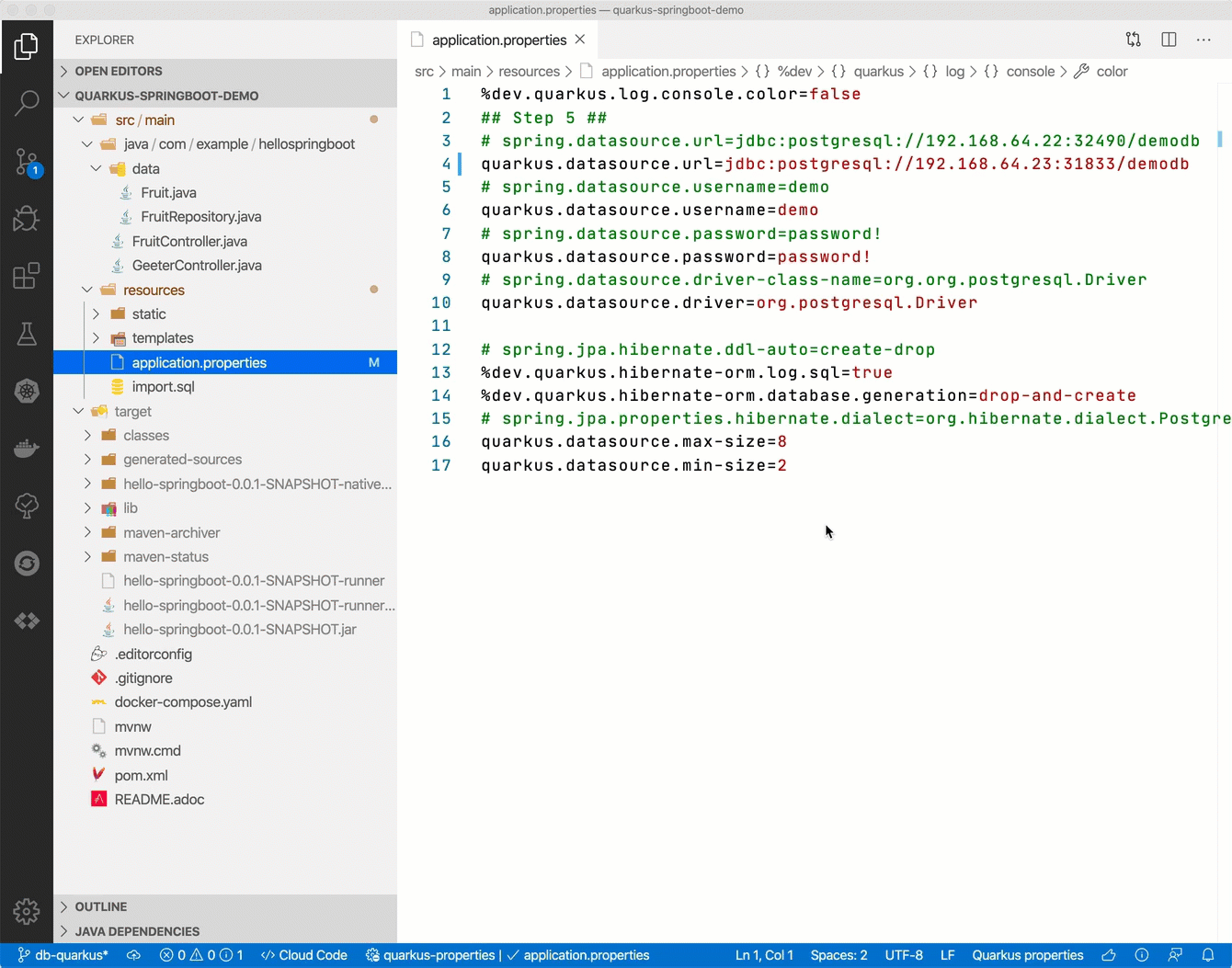Change end of line sequence LF
This screenshot has height=968, width=1232.
tap(948, 955)
